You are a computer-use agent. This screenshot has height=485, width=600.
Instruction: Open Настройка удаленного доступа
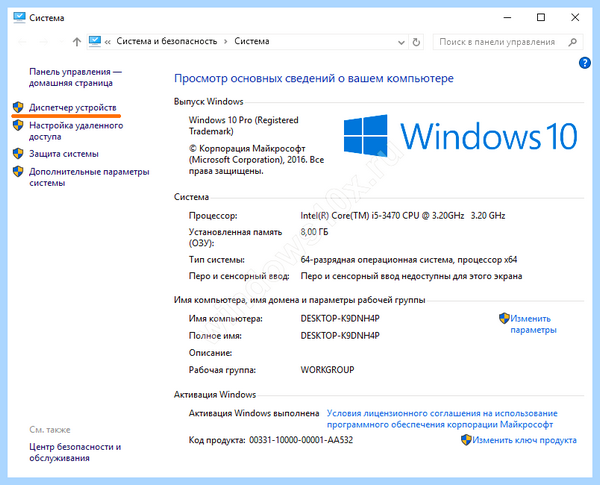click(76, 131)
